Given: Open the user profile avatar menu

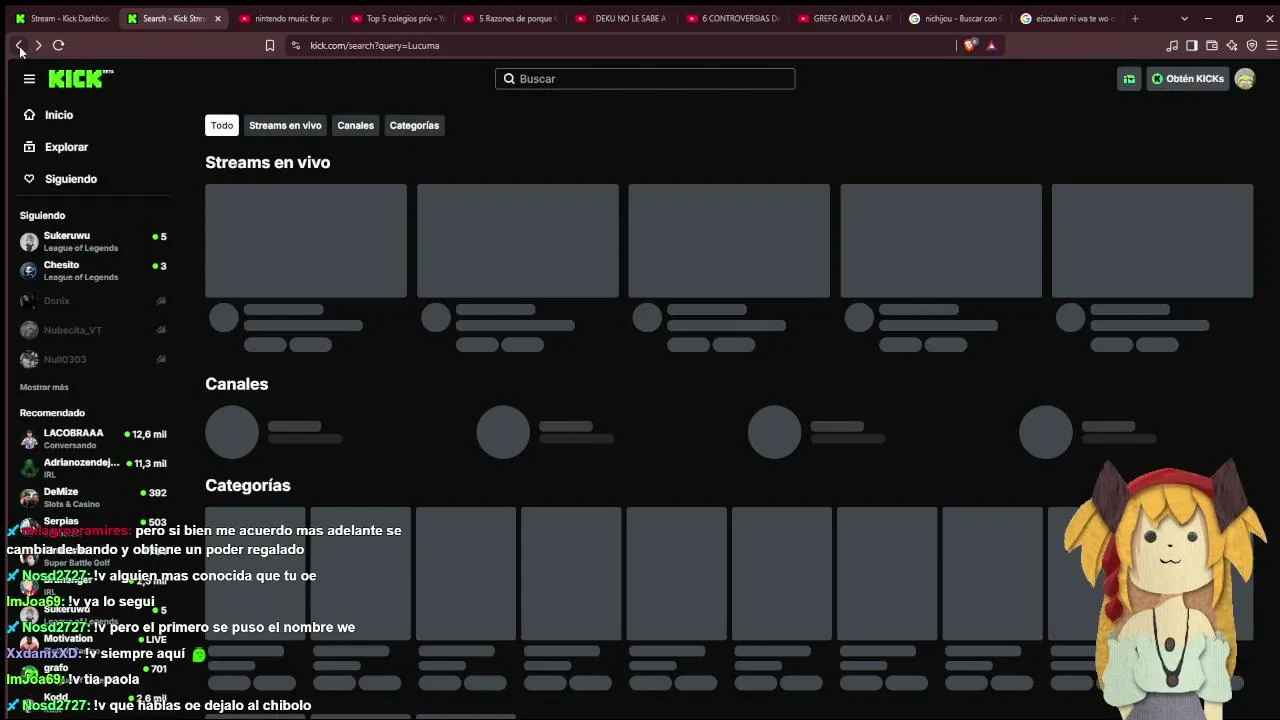Looking at the screenshot, I should (1245, 79).
